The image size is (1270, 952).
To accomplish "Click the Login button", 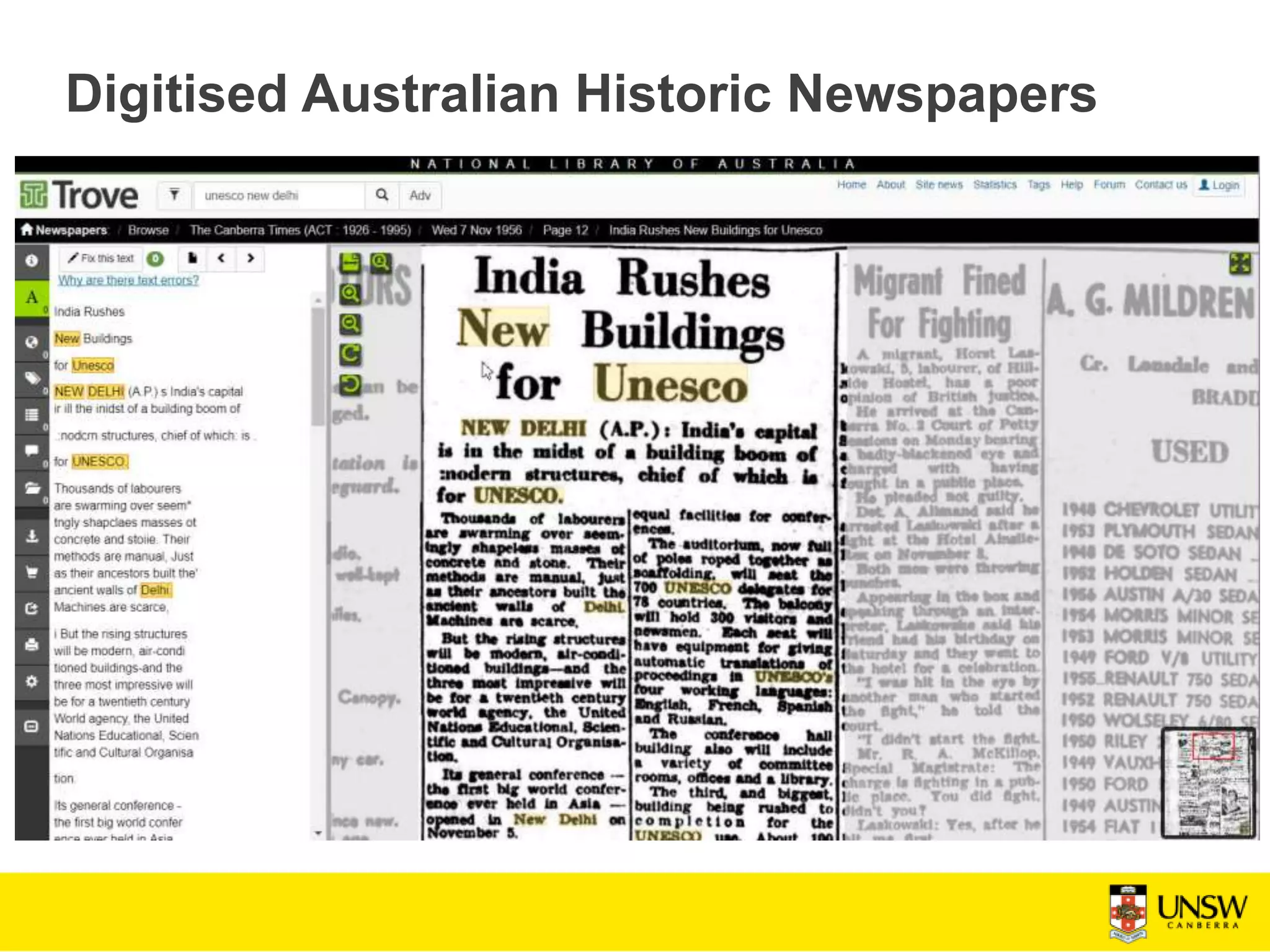I will [x=1219, y=185].
